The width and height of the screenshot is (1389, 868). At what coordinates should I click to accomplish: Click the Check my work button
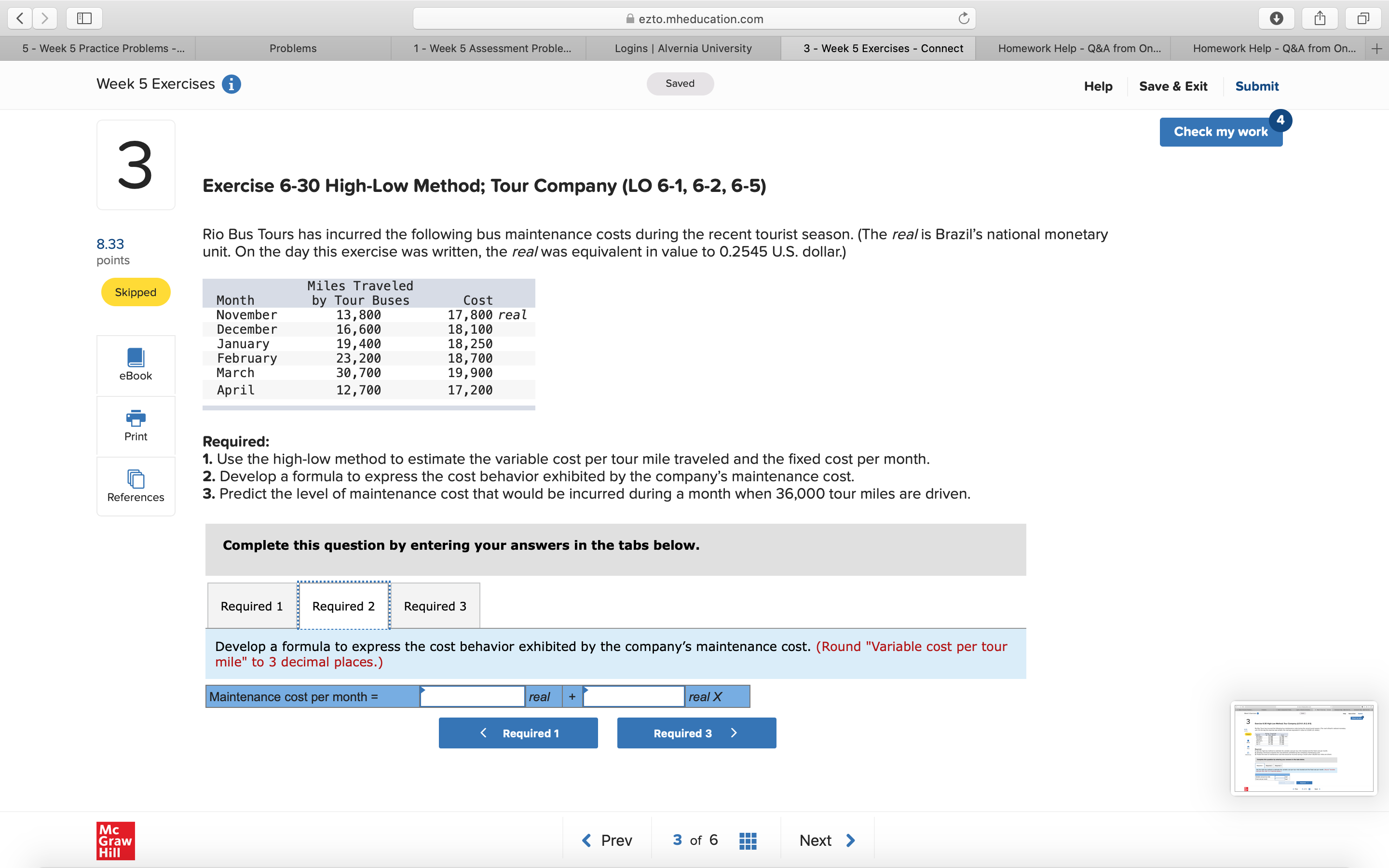(x=1220, y=132)
